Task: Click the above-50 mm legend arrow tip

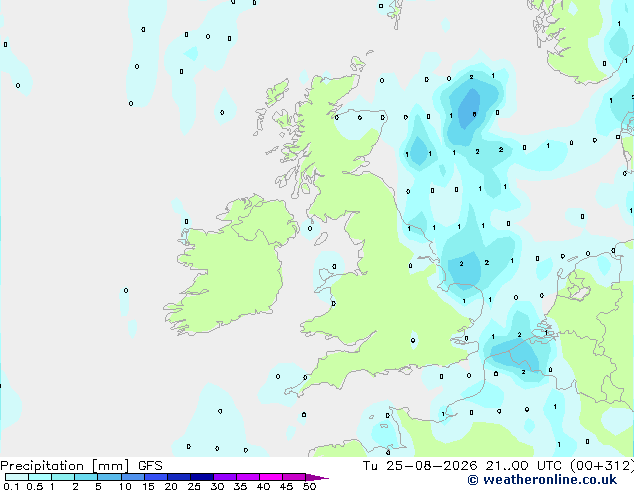Action: coord(317,477)
